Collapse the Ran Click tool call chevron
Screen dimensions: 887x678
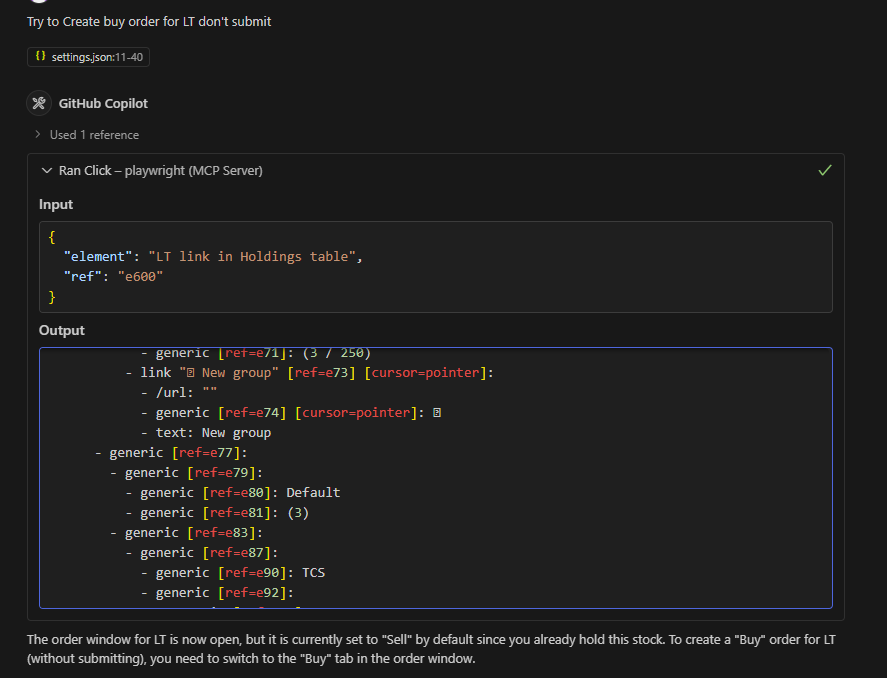[x=47, y=170]
